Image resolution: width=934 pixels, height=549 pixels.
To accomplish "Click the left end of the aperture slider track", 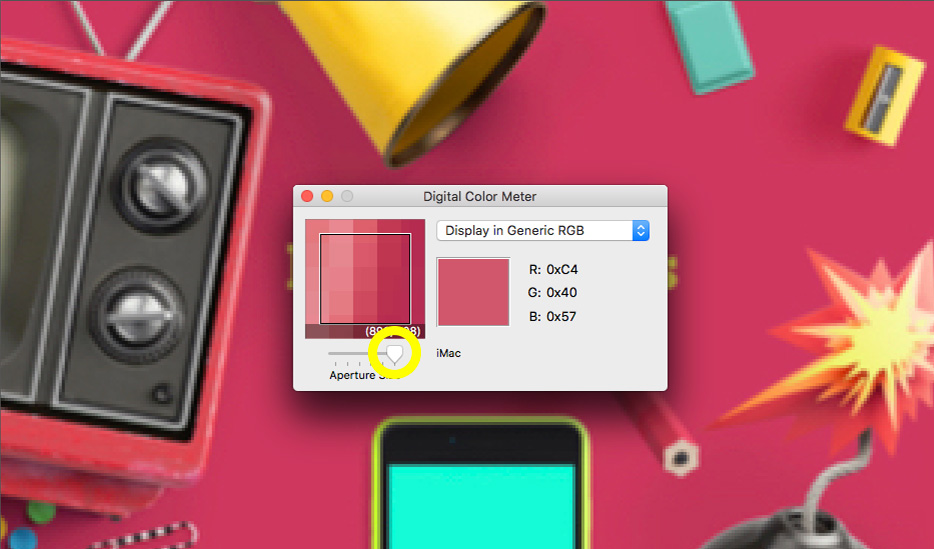I will (x=332, y=353).
